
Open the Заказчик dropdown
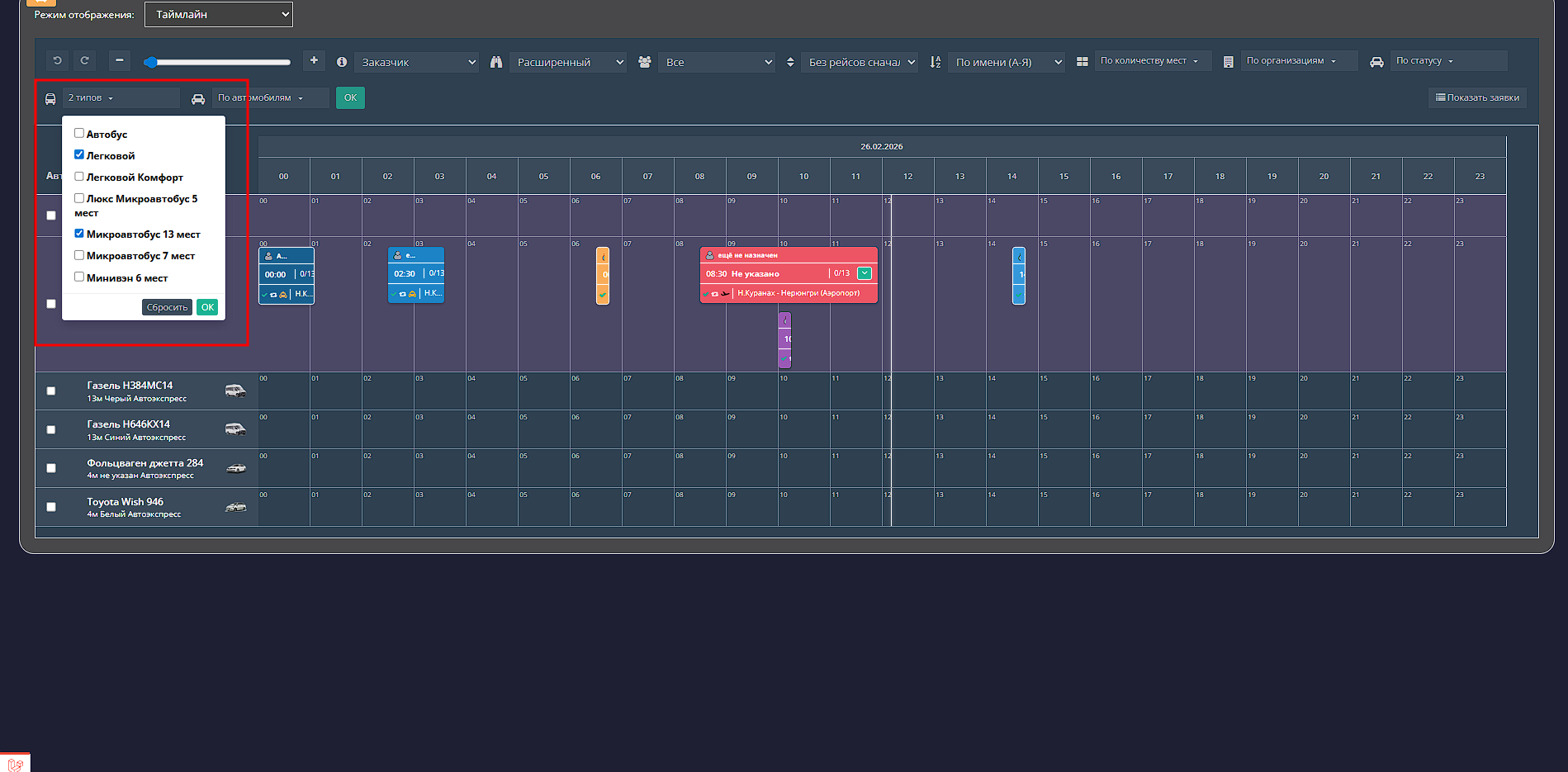[x=417, y=62]
